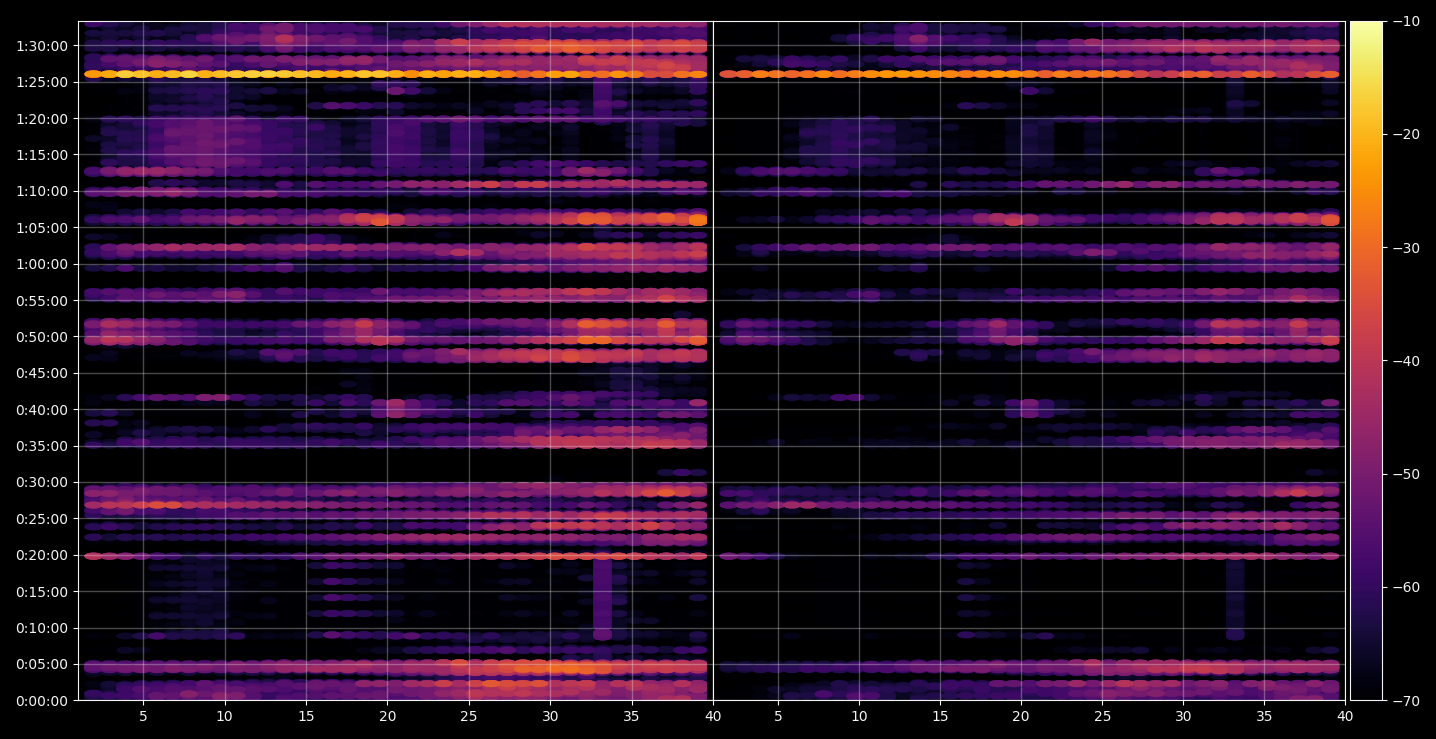The image size is (1436, 739).
Task: Pick the −40 colorbar label
Action: click(x=1405, y=361)
